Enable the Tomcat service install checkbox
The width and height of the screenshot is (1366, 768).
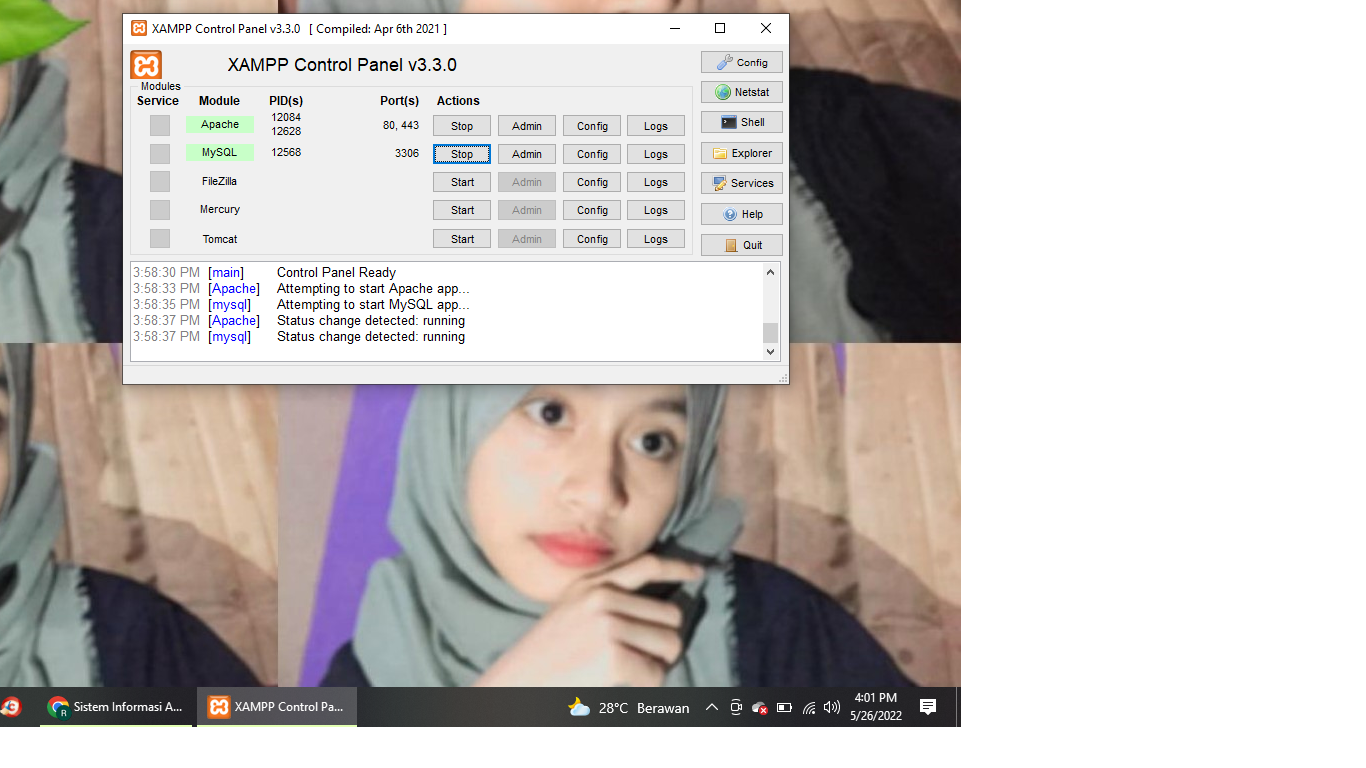pos(158,238)
